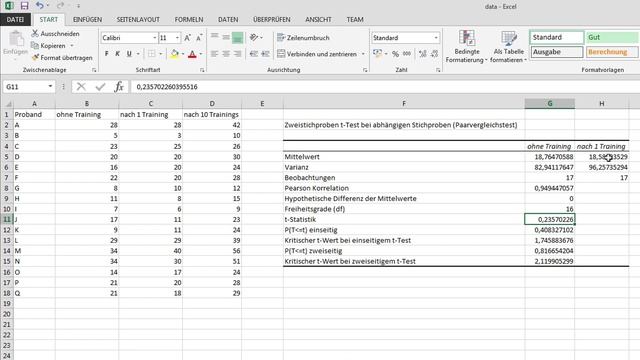Screen dimensions: 640x360
Task: Click the Undo arrow icon
Action: click(40, 6)
